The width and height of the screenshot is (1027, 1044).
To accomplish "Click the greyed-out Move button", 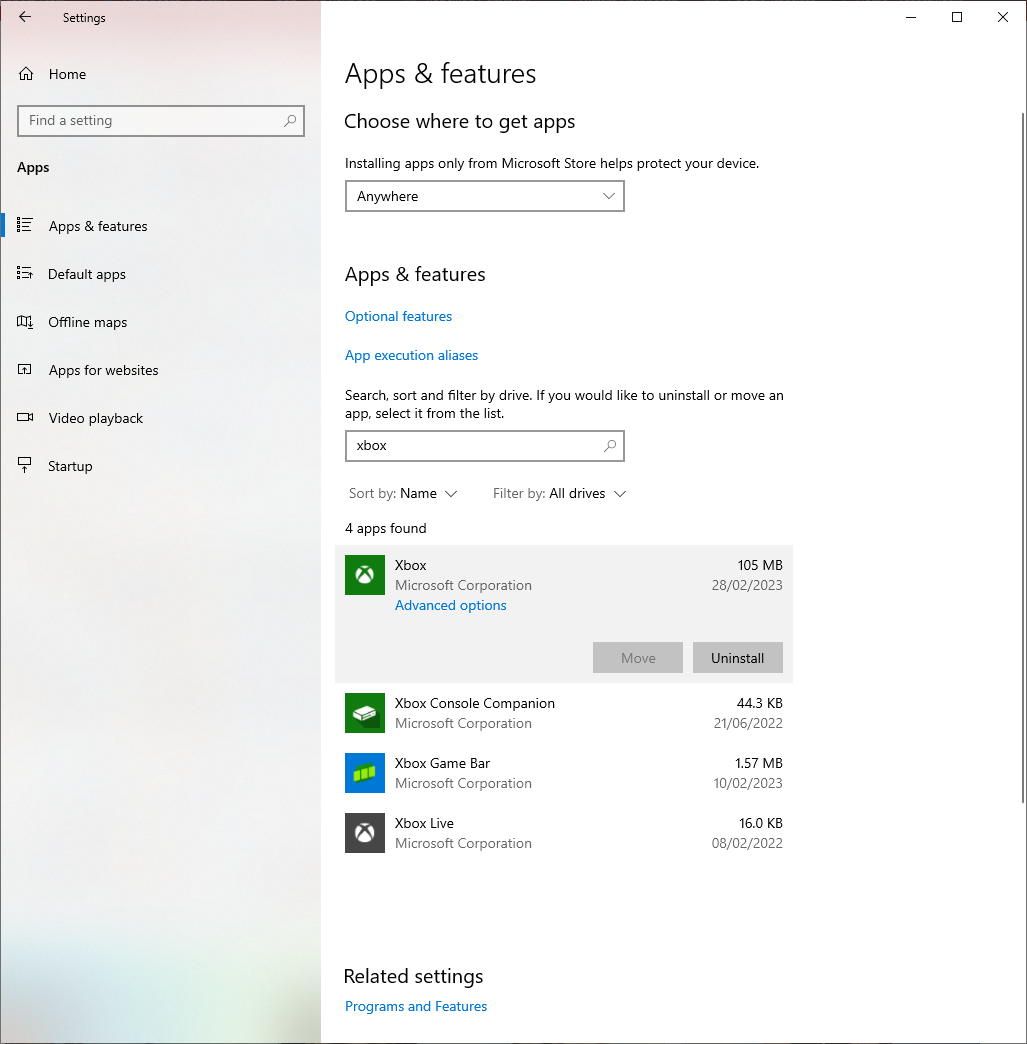I will point(638,658).
